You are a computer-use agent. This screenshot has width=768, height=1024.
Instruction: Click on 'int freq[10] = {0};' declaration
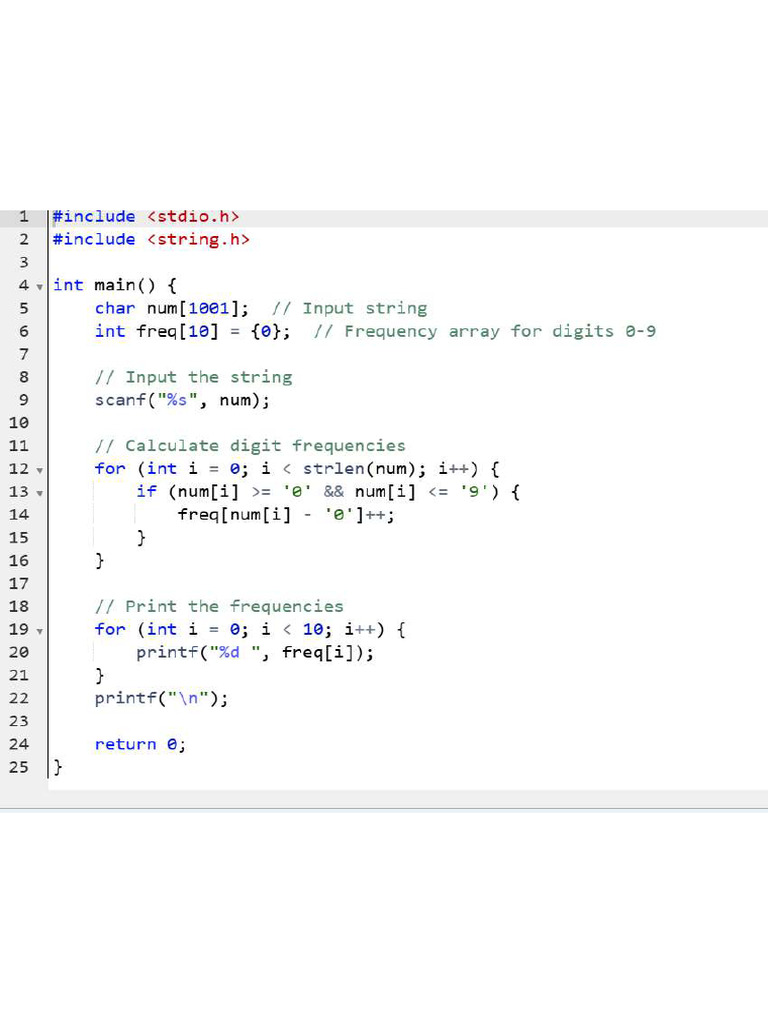coord(193,331)
